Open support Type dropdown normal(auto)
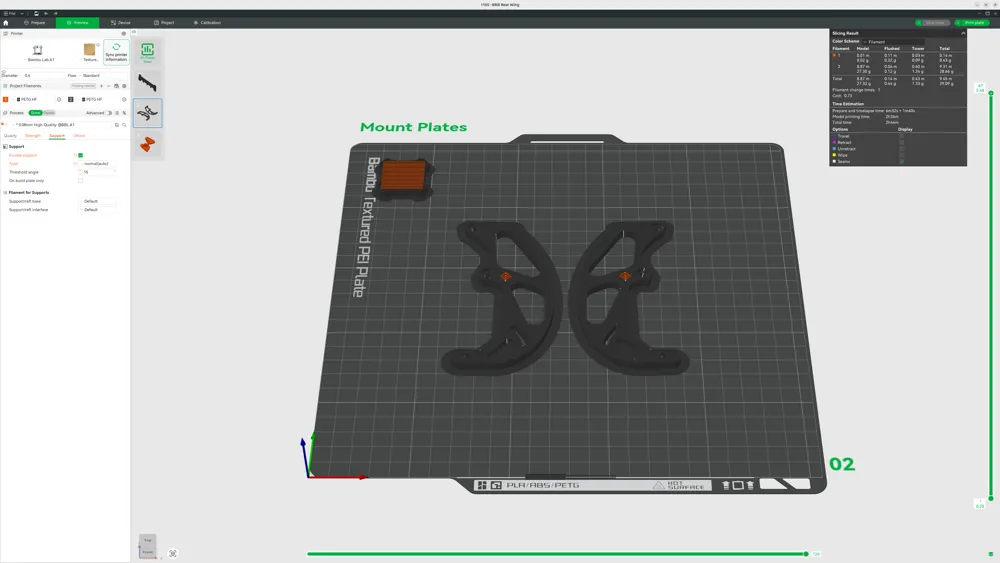This screenshot has width=1000, height=563. click(x=98, y=164)
